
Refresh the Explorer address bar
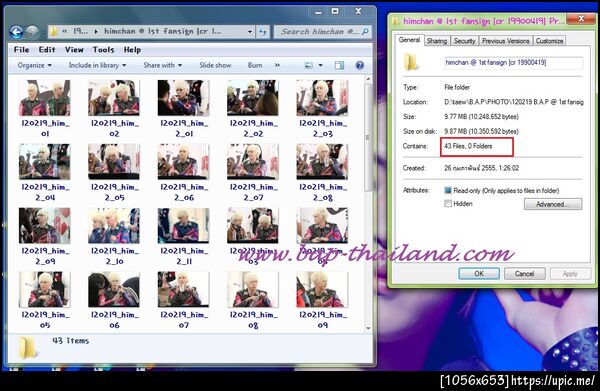[262, 32]
